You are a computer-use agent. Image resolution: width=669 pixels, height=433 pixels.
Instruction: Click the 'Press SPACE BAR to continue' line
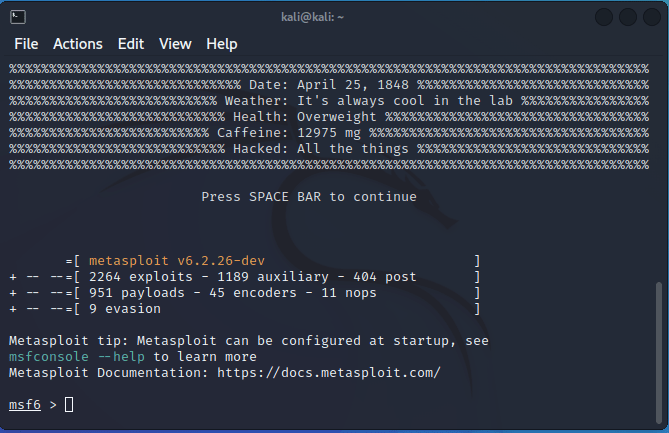309,197
